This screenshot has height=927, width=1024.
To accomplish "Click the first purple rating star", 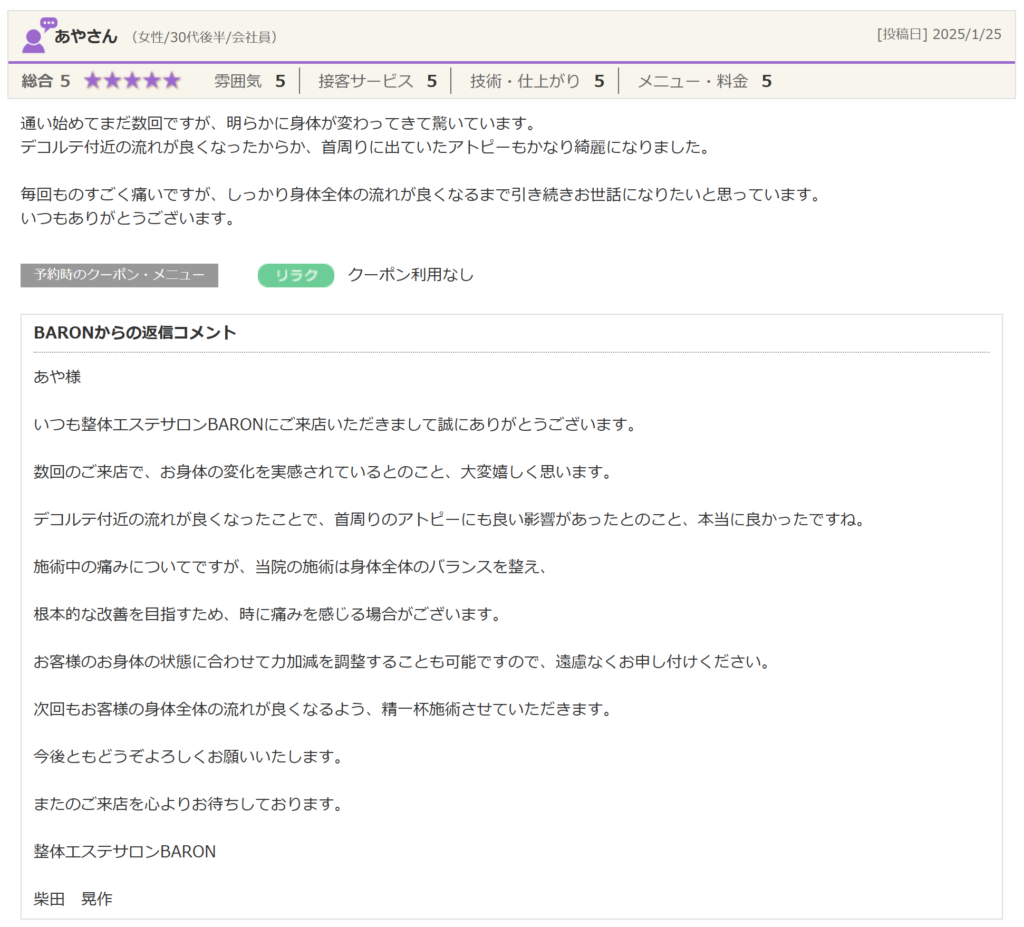I will point(93,81).
